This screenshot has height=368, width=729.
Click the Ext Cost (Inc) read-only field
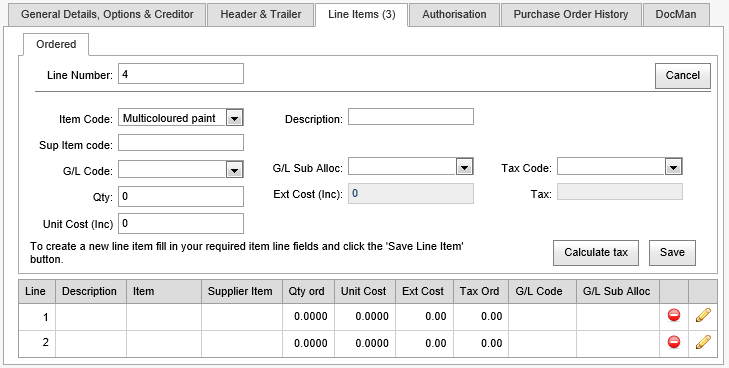(x=411, y=193)
